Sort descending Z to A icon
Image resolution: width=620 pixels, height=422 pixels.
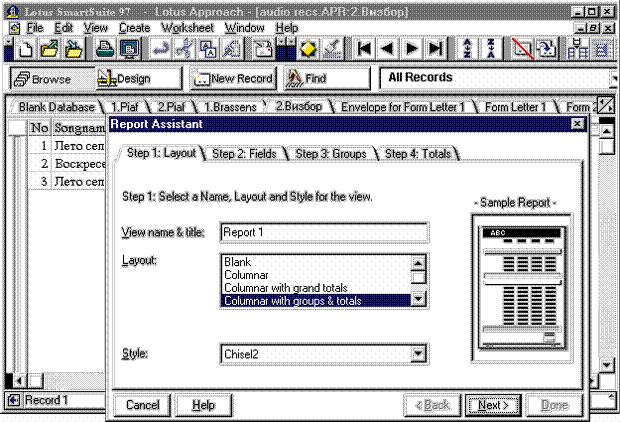[491, 49]
